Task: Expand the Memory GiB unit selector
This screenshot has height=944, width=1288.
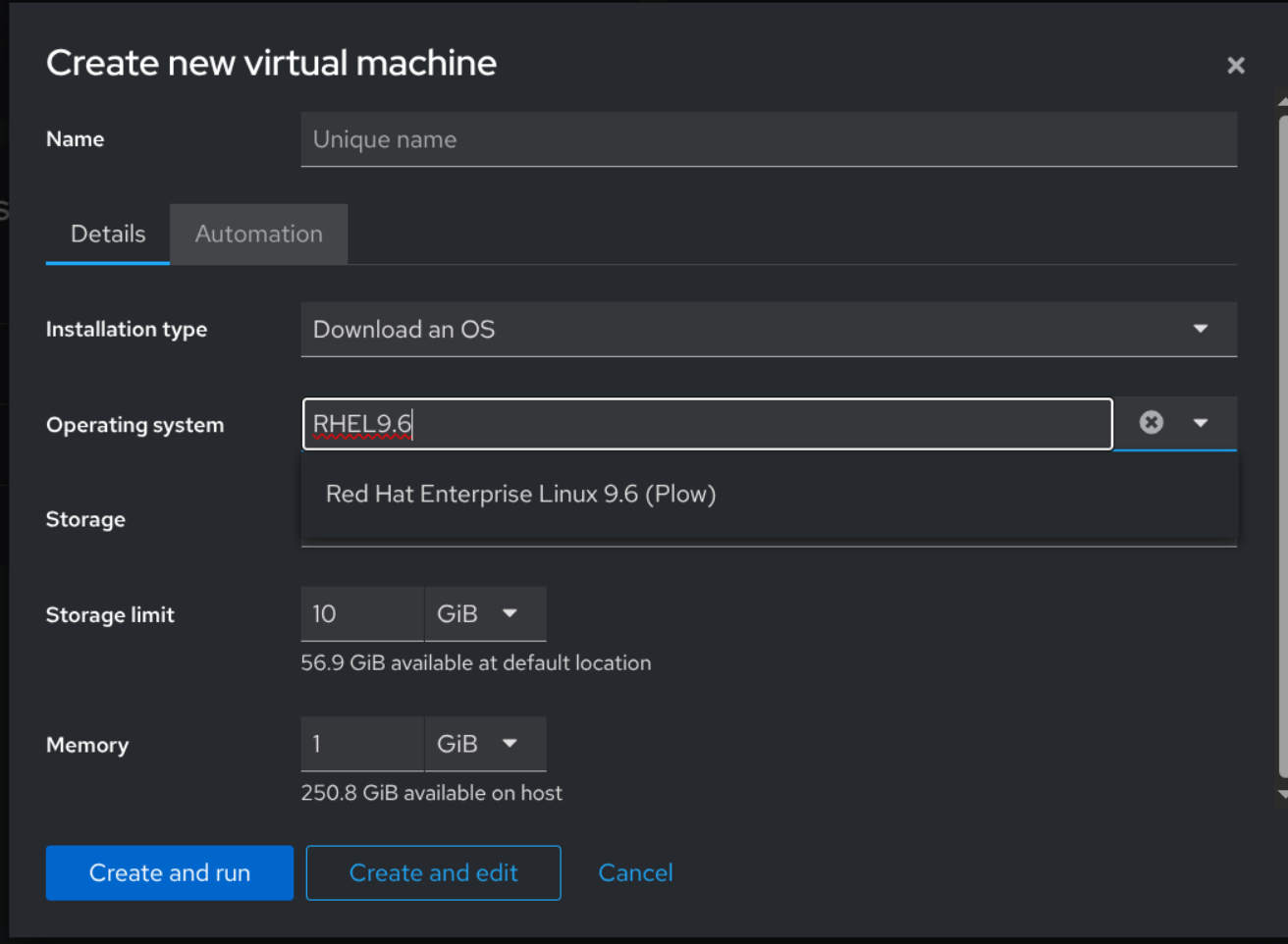Action: tap(486, 744)
